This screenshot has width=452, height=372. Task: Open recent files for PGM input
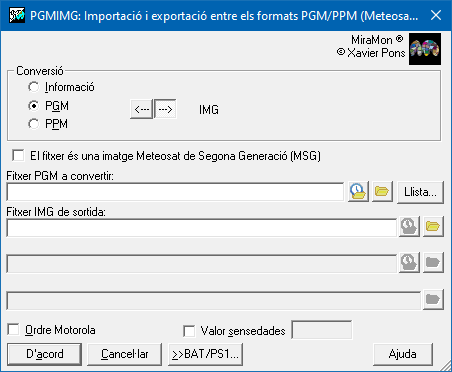point(358,192)
